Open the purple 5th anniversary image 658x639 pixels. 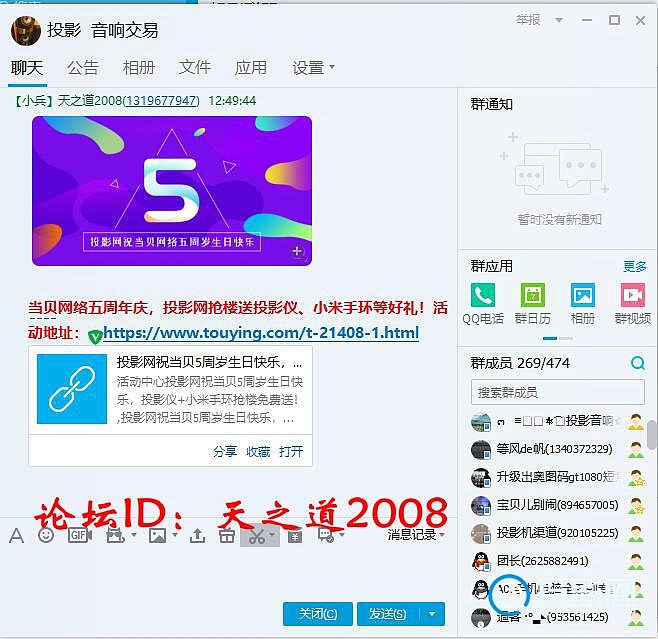pos(172,191)
